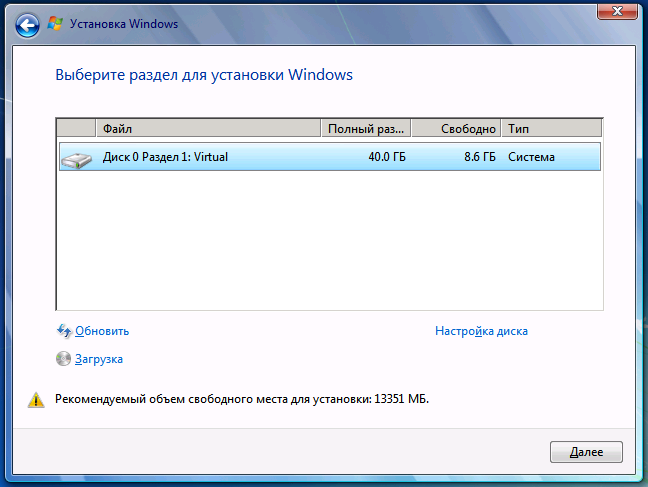Refresh the partition list via Обновить link
This screenshot has height=487, width=648.
[102, 331]
